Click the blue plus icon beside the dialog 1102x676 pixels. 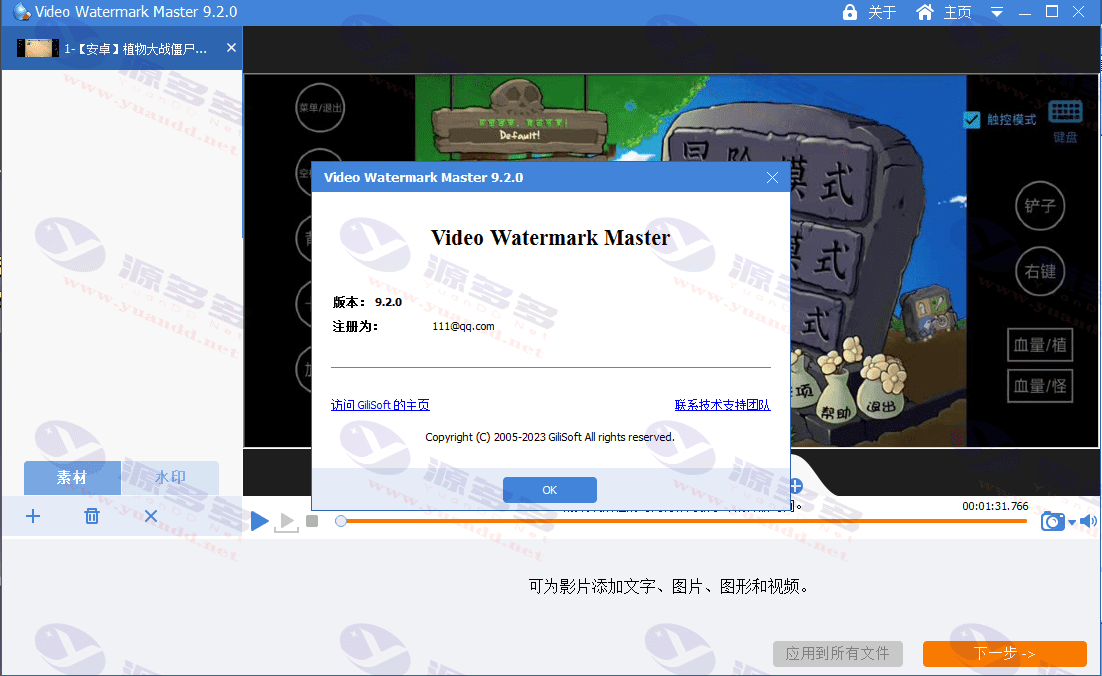click(796, 486)
